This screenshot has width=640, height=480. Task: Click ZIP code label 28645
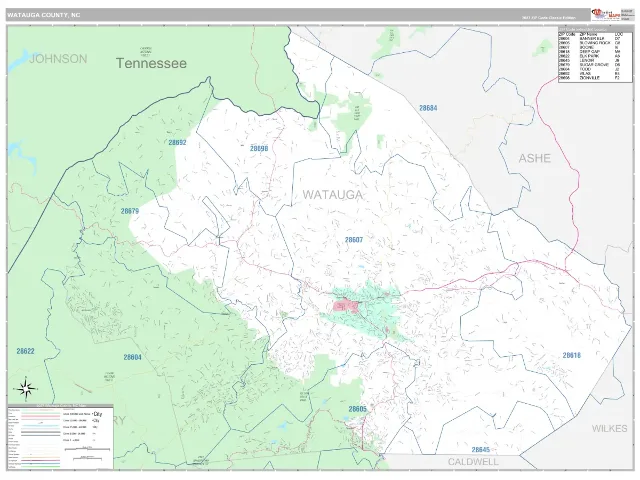(480, 450)
